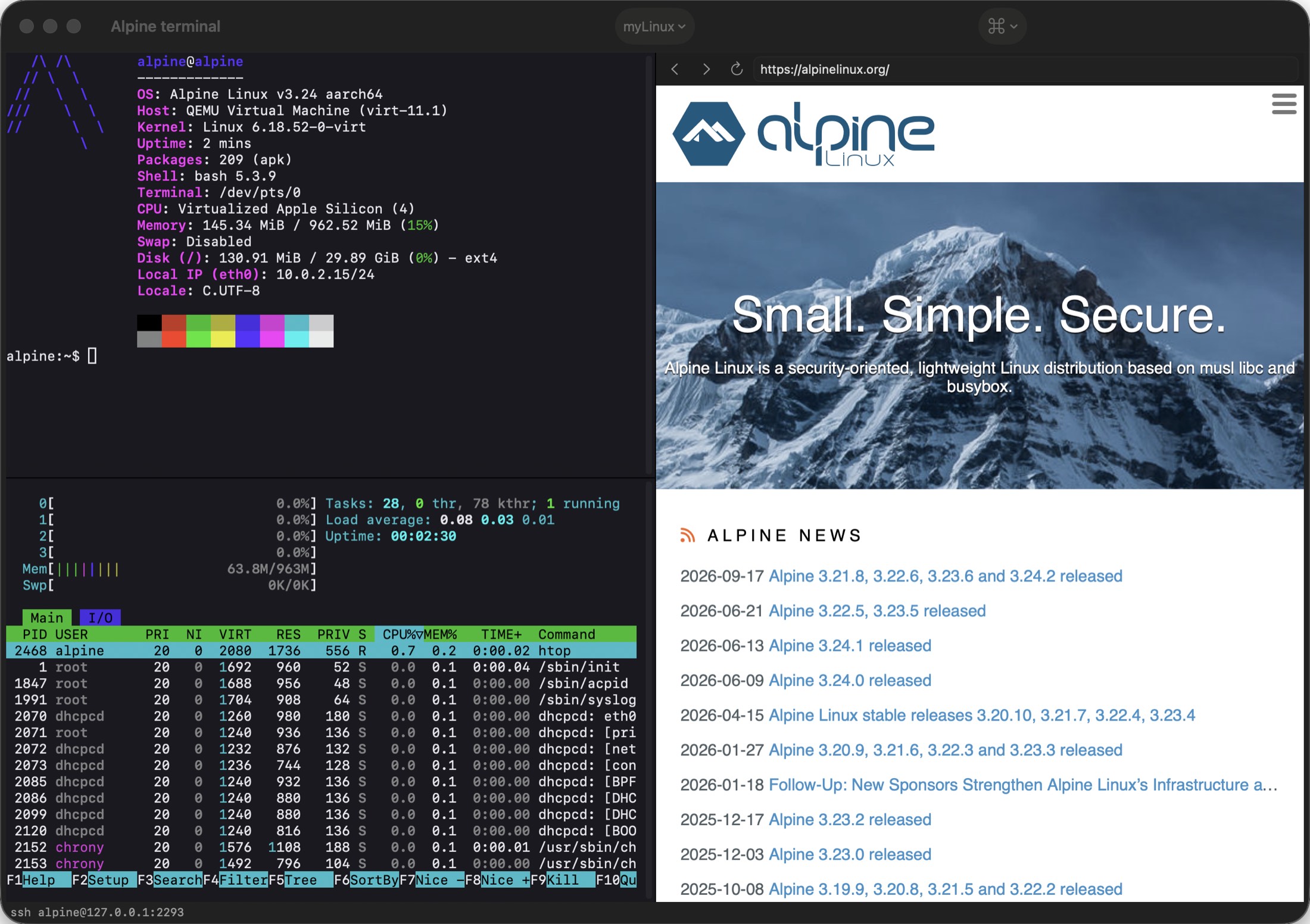Click the bright cyan color block
1310x924 pixels.
click(x=297, y=339)
